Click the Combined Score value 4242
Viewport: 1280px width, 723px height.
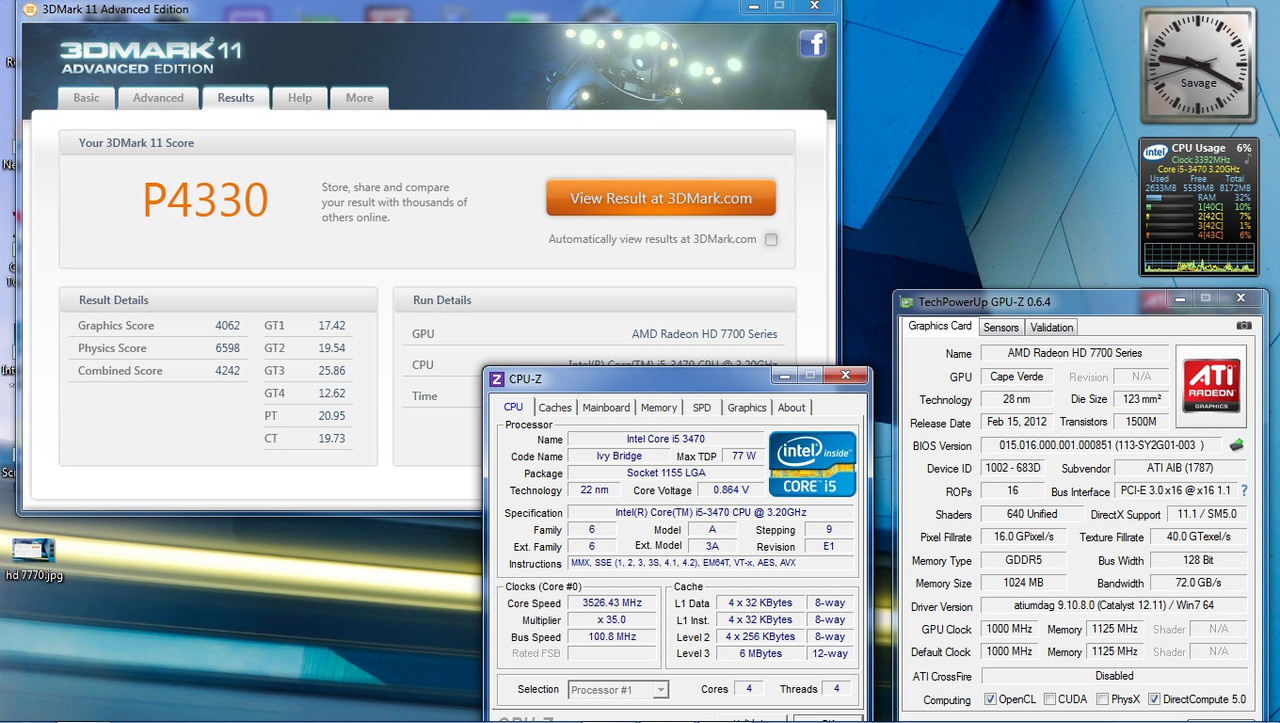pyautogui.click(x=227, y=370)
